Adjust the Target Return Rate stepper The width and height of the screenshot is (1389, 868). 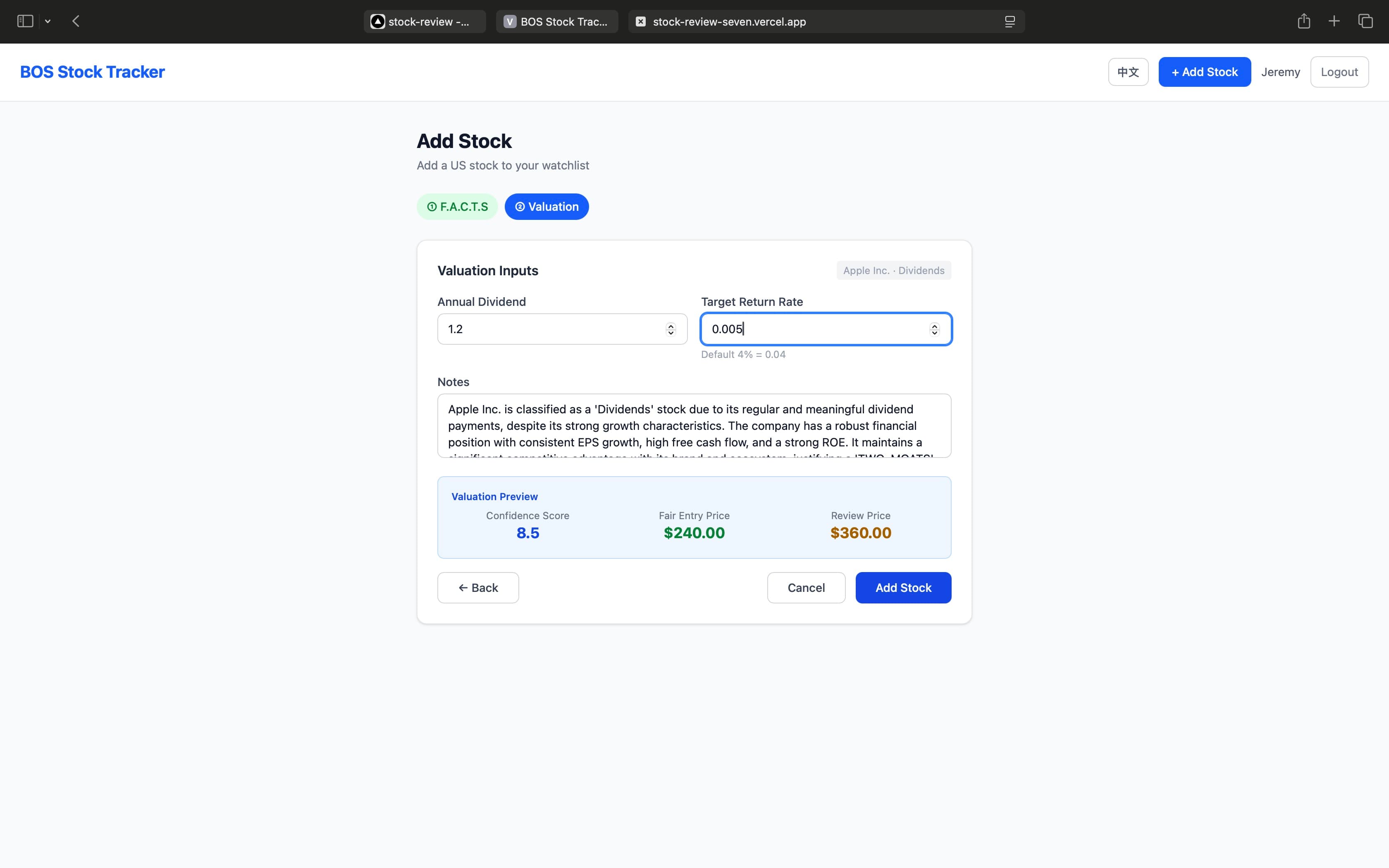(x=934, y=329)
